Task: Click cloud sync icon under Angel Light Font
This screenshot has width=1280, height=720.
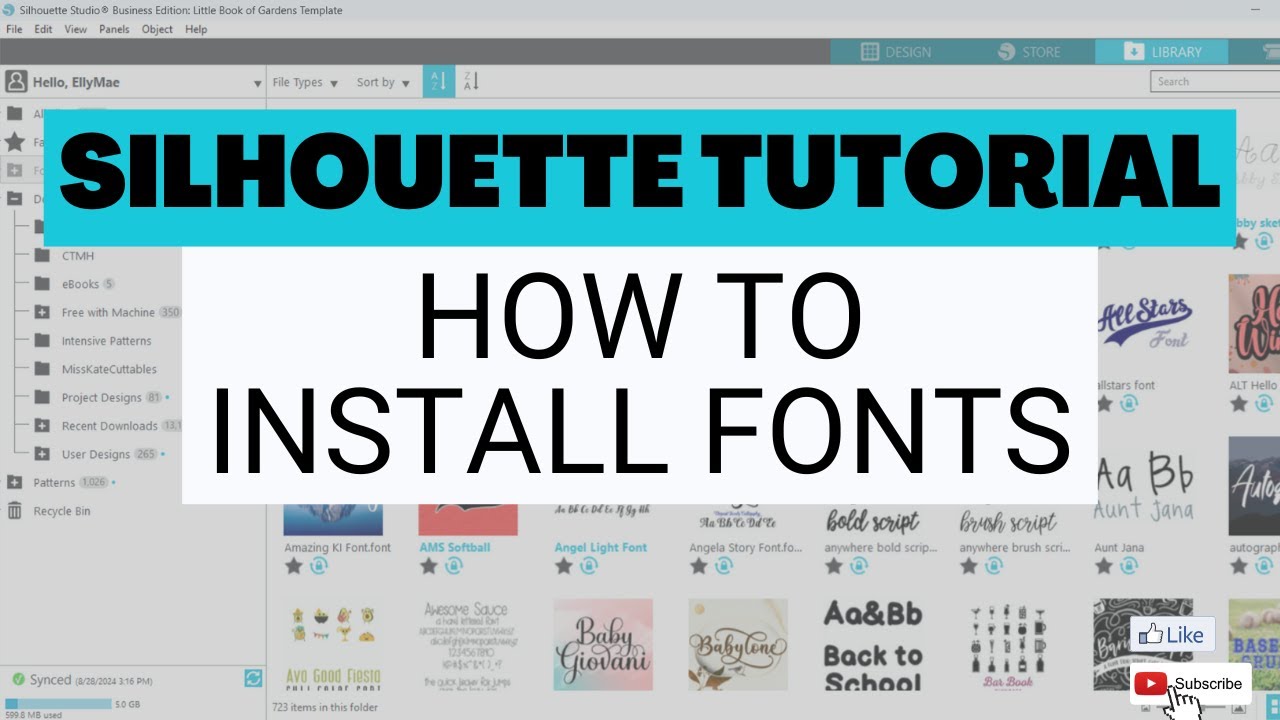Action: (588, 566)
